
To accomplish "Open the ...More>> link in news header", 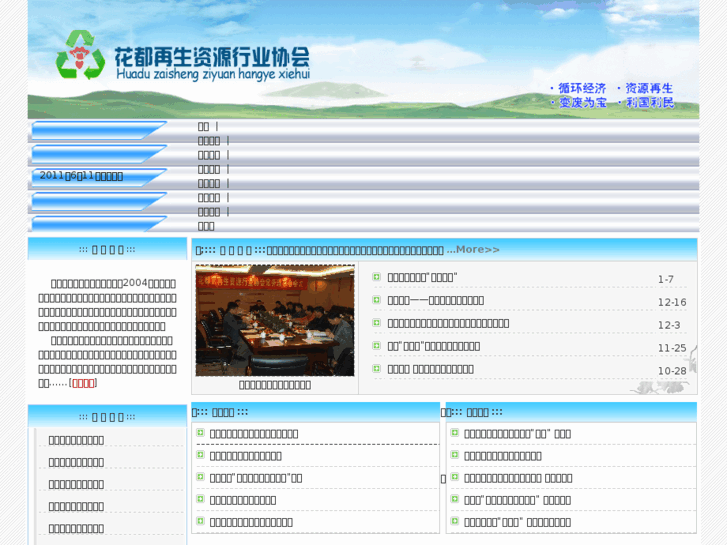I will (x=473, y=250).
